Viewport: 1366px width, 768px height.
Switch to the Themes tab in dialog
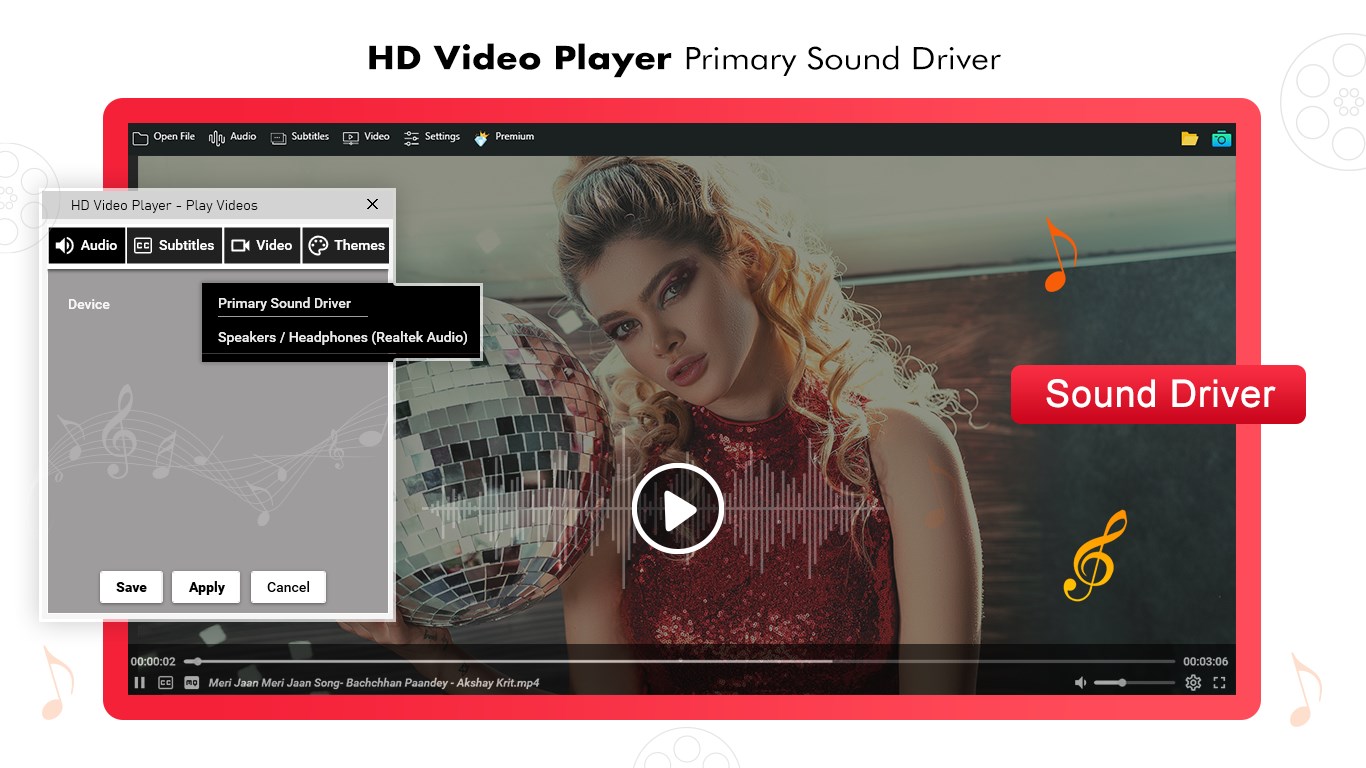(x=346, y=245)
